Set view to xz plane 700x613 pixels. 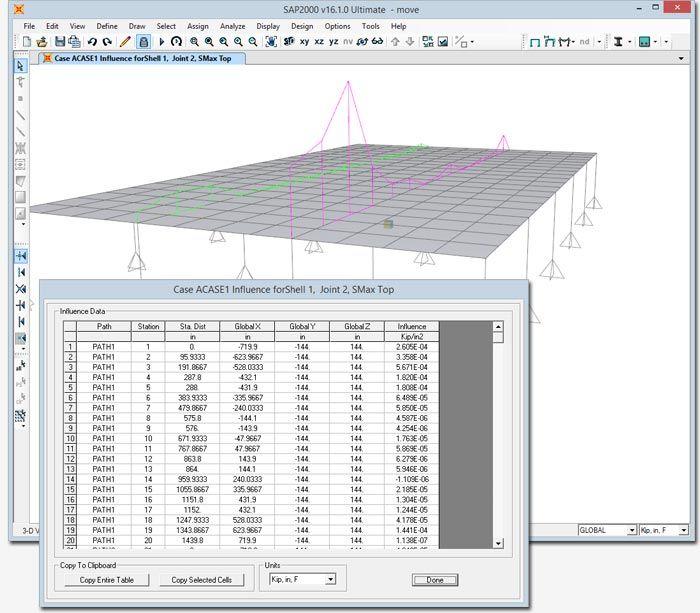coord(319,42)
